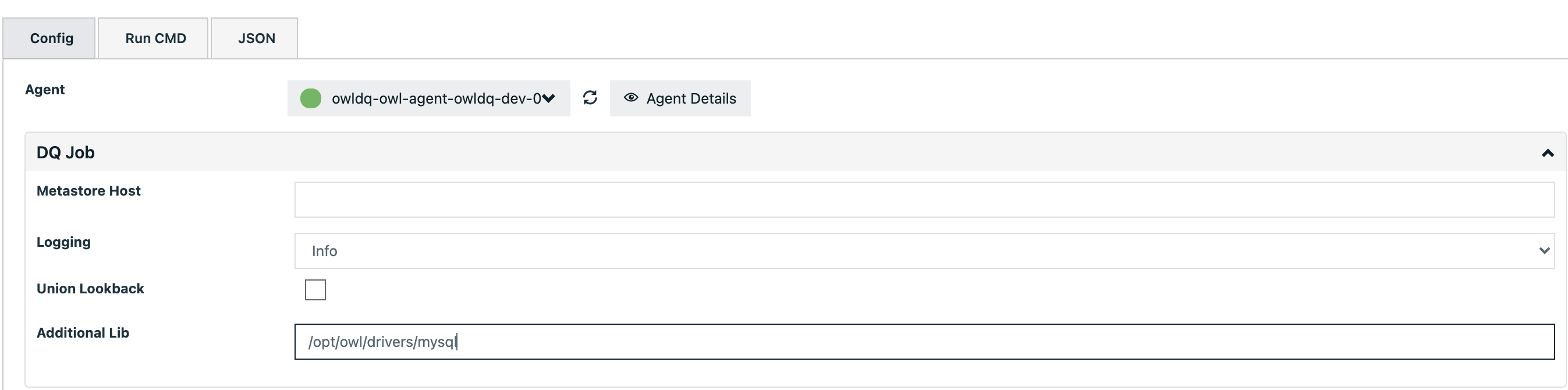The image size is (1568, 390).
Task: Click inside the Metastore Host field
Action: (x=913, y=199)
